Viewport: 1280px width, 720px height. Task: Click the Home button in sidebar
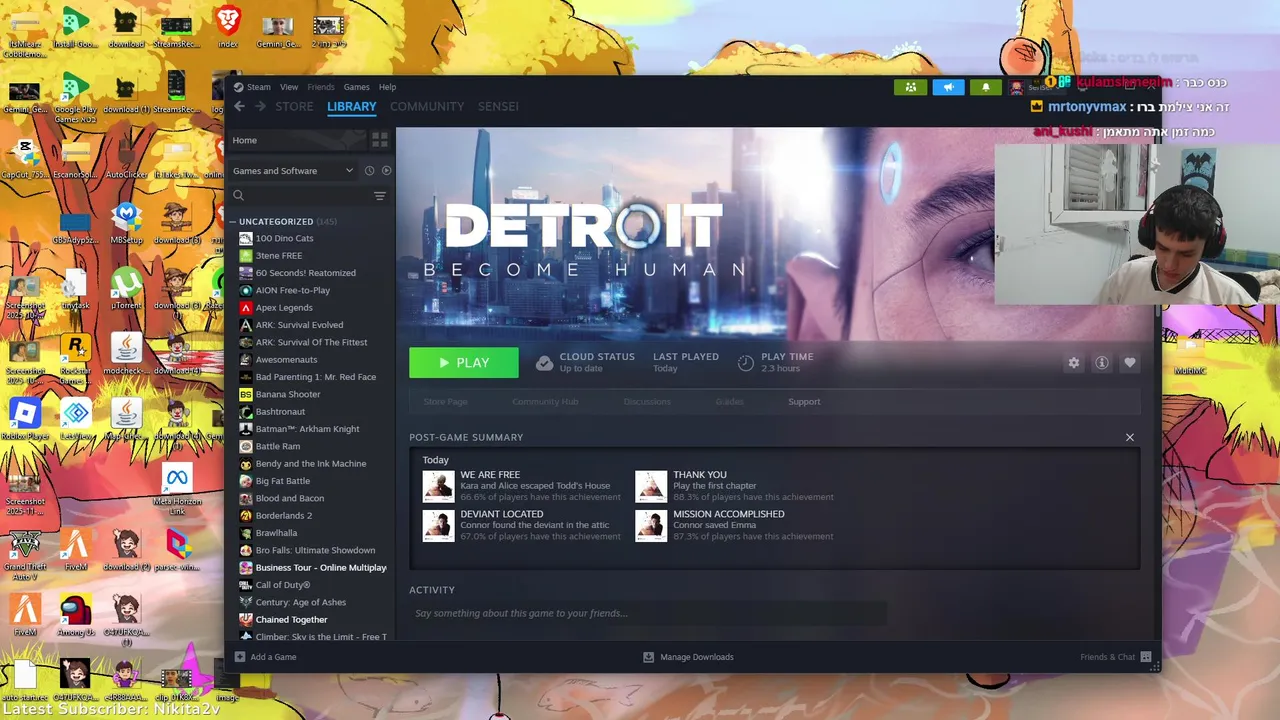click(296, 140)
